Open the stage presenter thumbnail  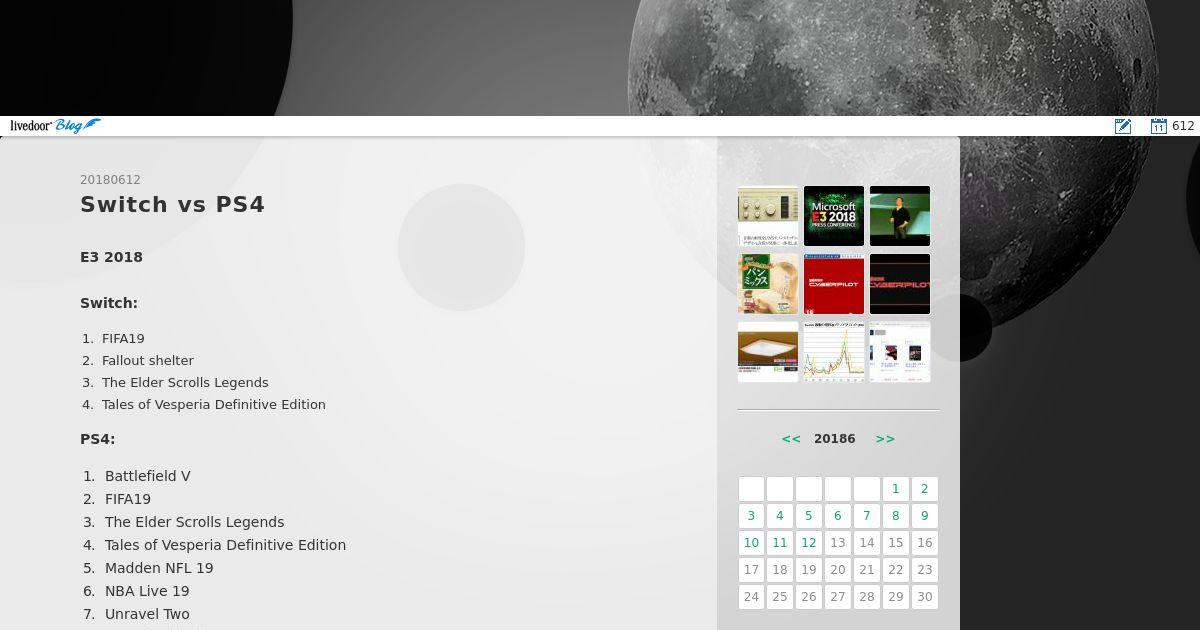point(900,216)
